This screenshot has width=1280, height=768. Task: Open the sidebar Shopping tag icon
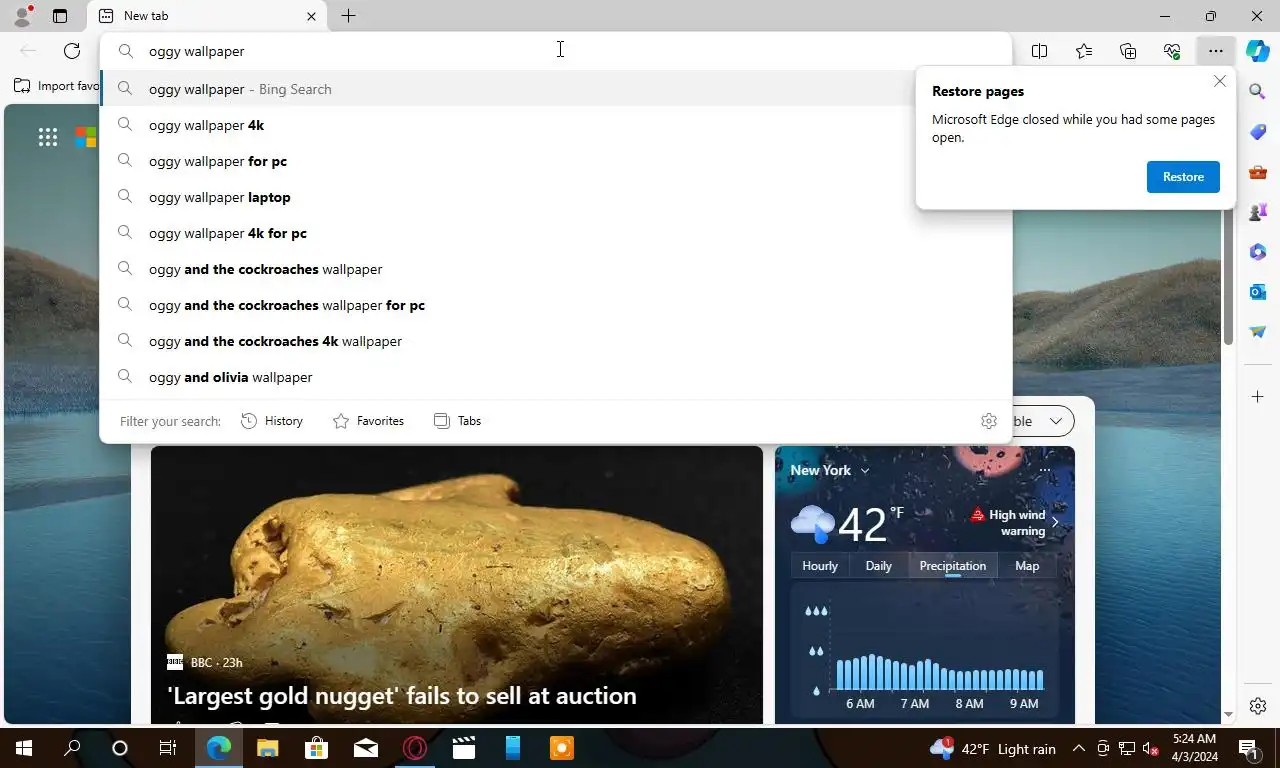[x=1258, y=132]
